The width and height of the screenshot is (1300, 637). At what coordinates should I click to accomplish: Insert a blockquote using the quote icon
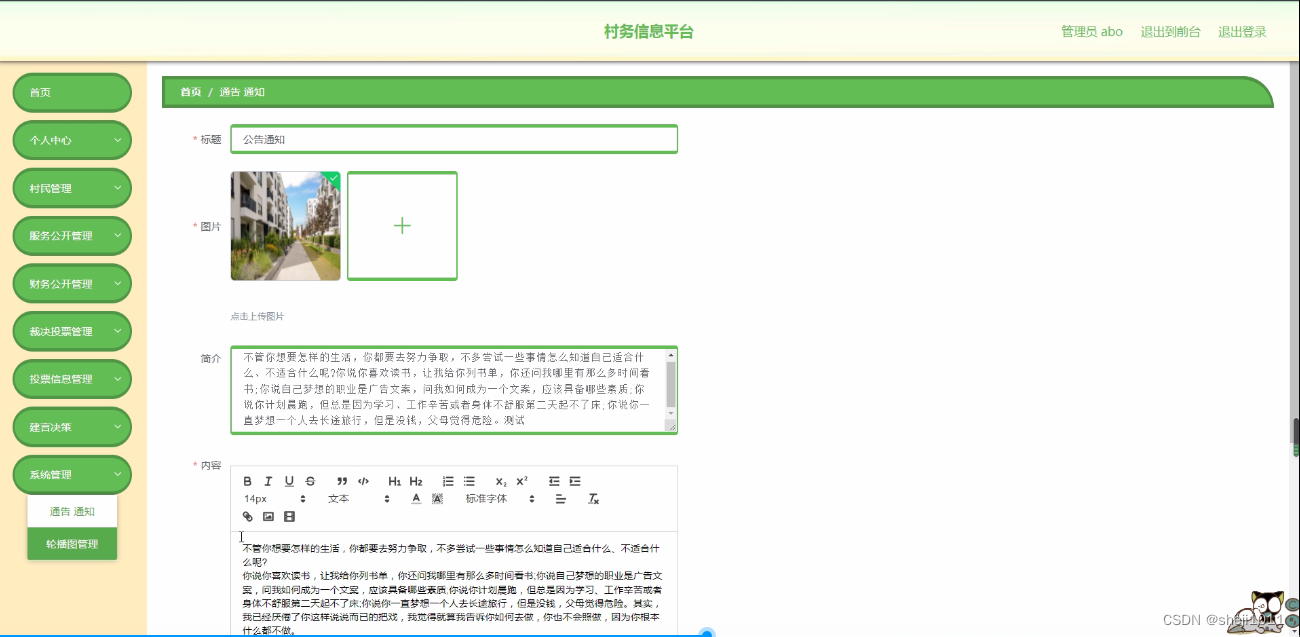pos(341,481)
